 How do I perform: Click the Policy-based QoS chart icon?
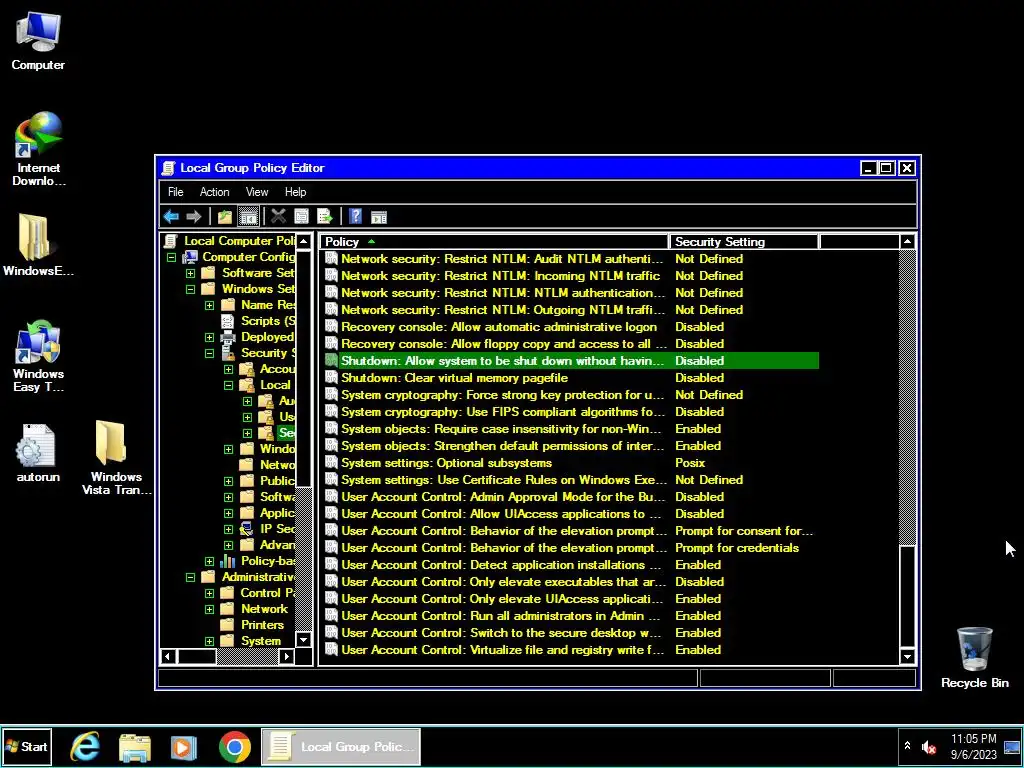(227, 561)
